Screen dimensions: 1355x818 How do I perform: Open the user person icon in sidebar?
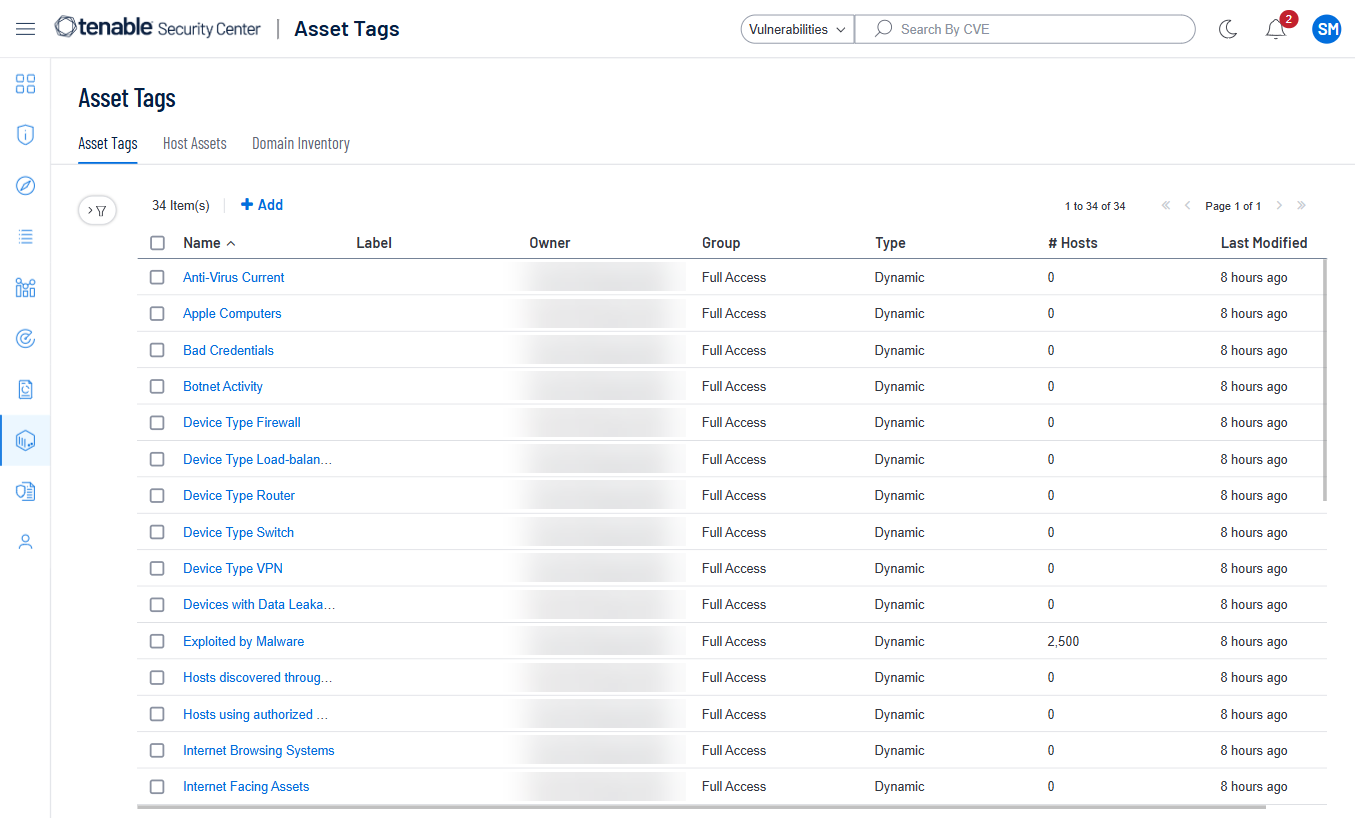[x=25, y=542]
